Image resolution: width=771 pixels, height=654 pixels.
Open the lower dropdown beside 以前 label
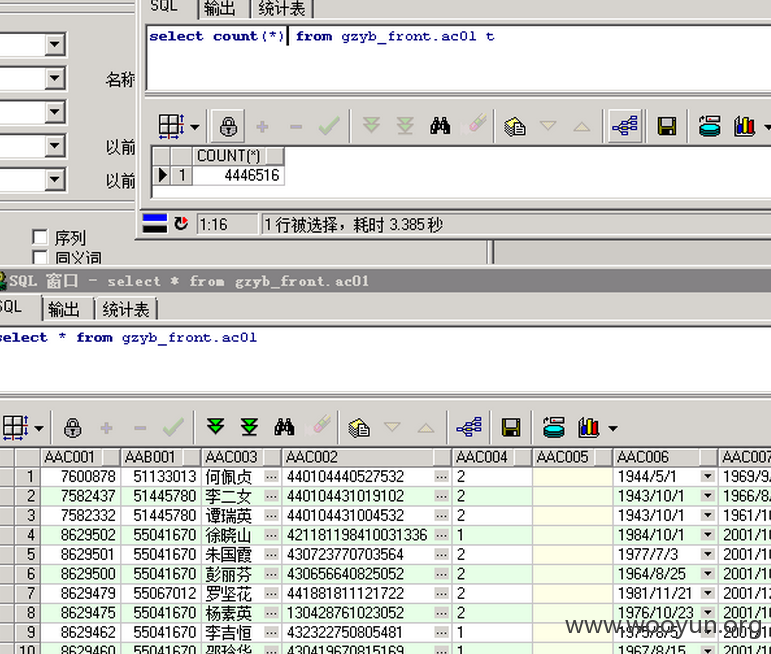pyautogui.click(x=55, y=179)
